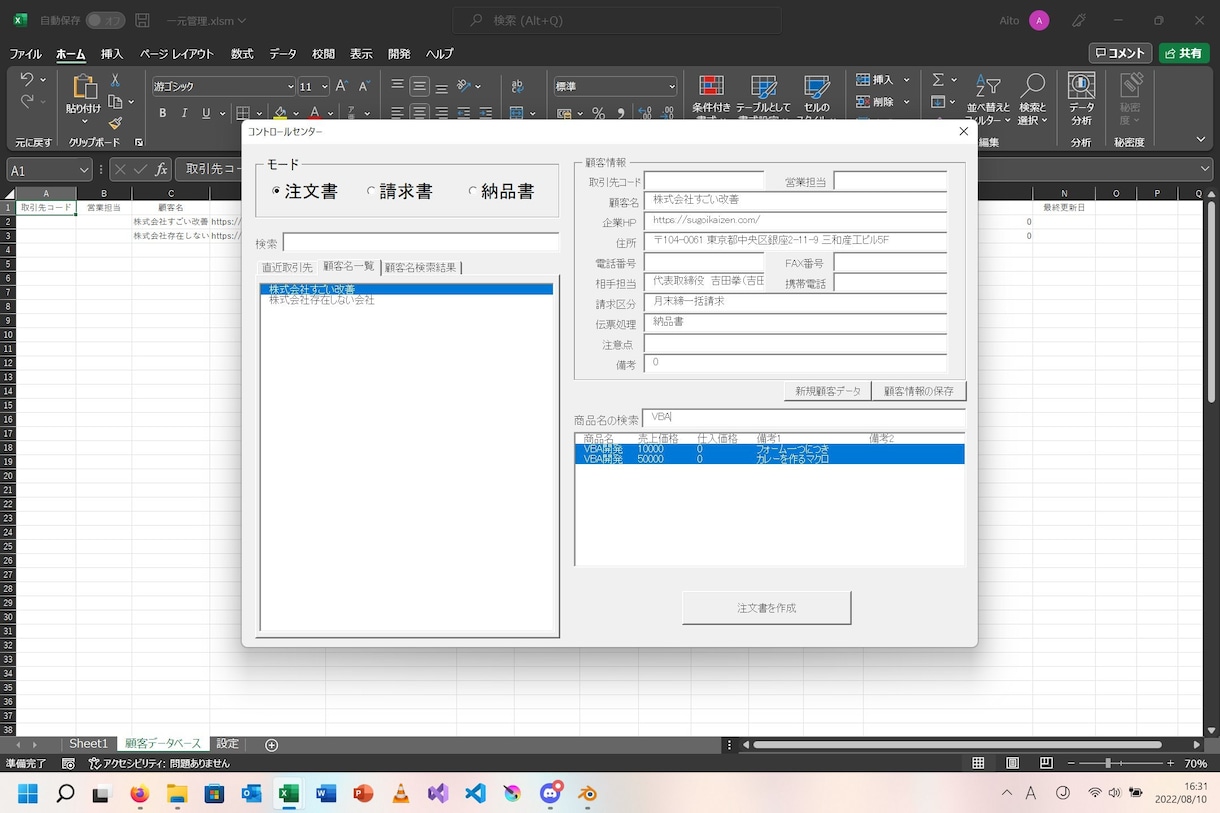The width and height of the screenshot is (1220, 813).
Task: Open the Name Box dropdown arrow
Action: coord(83,169)
